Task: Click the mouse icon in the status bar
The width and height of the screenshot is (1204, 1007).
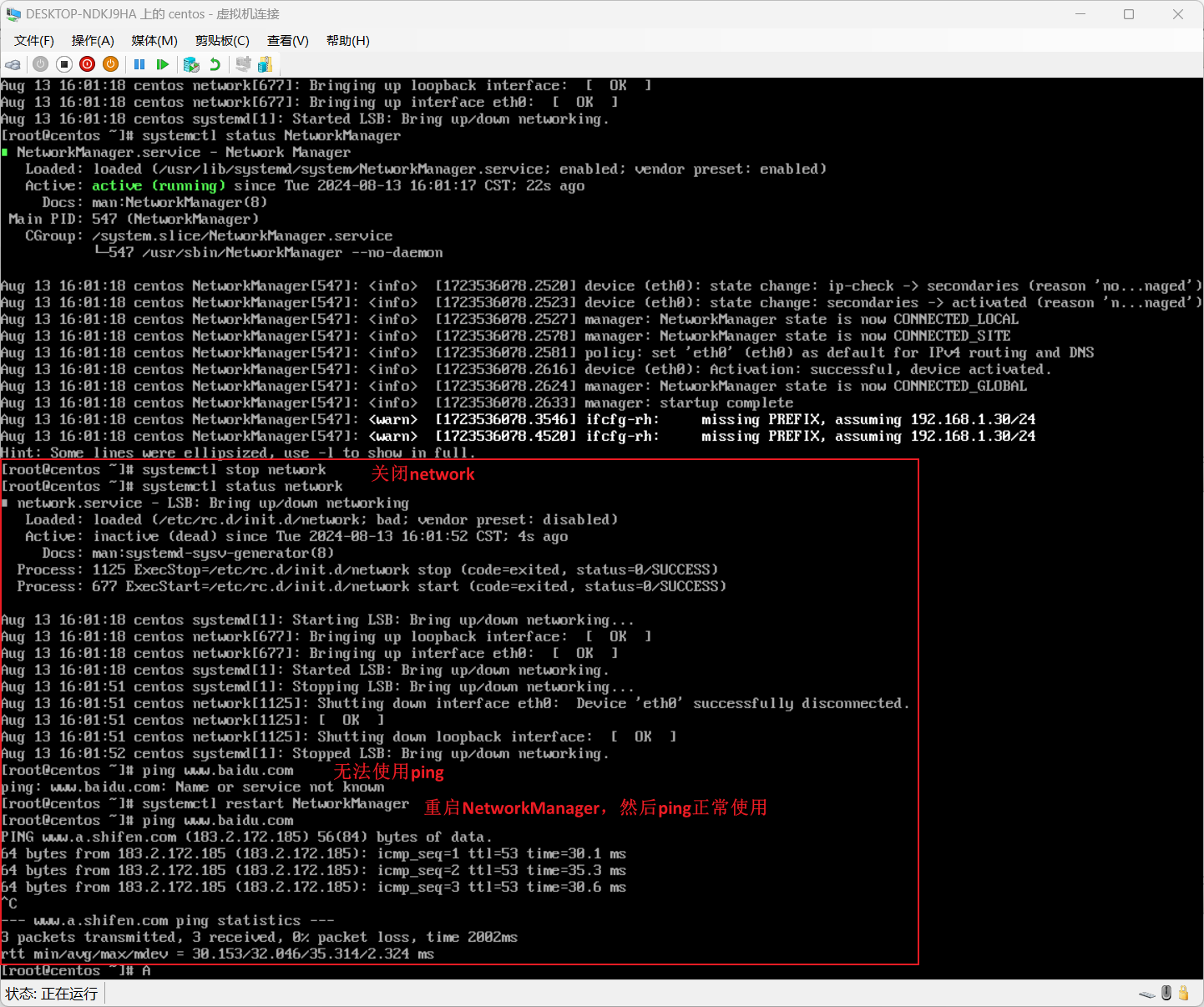Action: tap(1166, 993)
